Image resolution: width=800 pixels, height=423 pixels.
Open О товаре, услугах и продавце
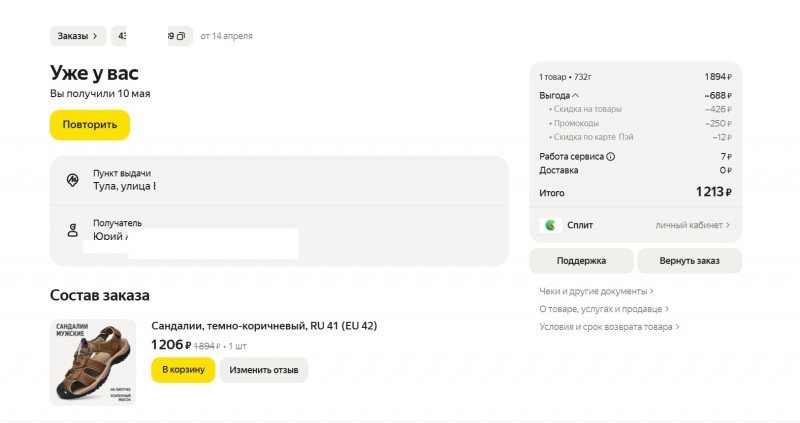[604, 309]
